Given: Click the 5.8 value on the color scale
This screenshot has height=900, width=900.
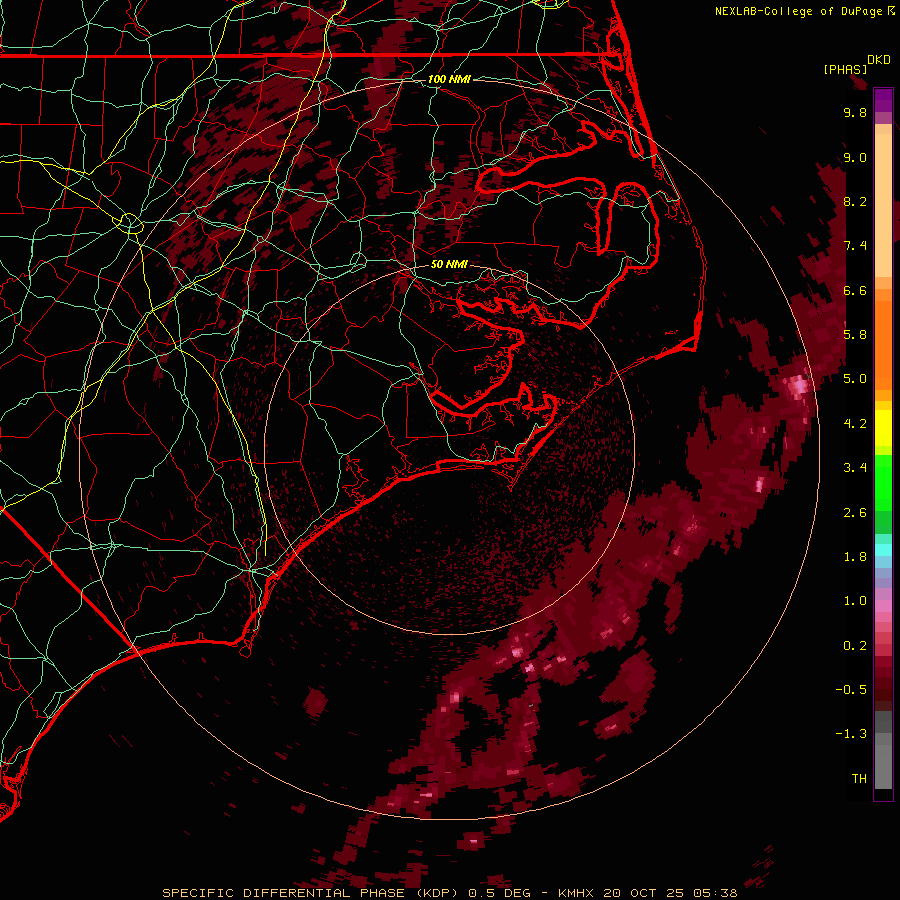Looking at the screenshot, I should (855, 335).
